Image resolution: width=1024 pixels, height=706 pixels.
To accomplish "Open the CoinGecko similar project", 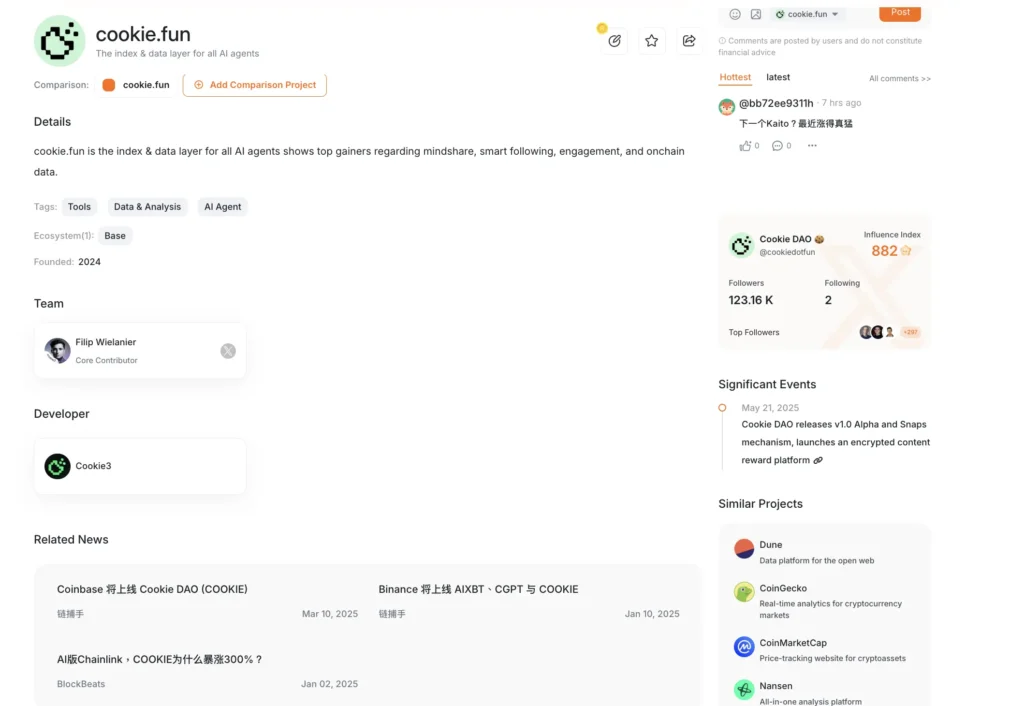I will point(825,600).
